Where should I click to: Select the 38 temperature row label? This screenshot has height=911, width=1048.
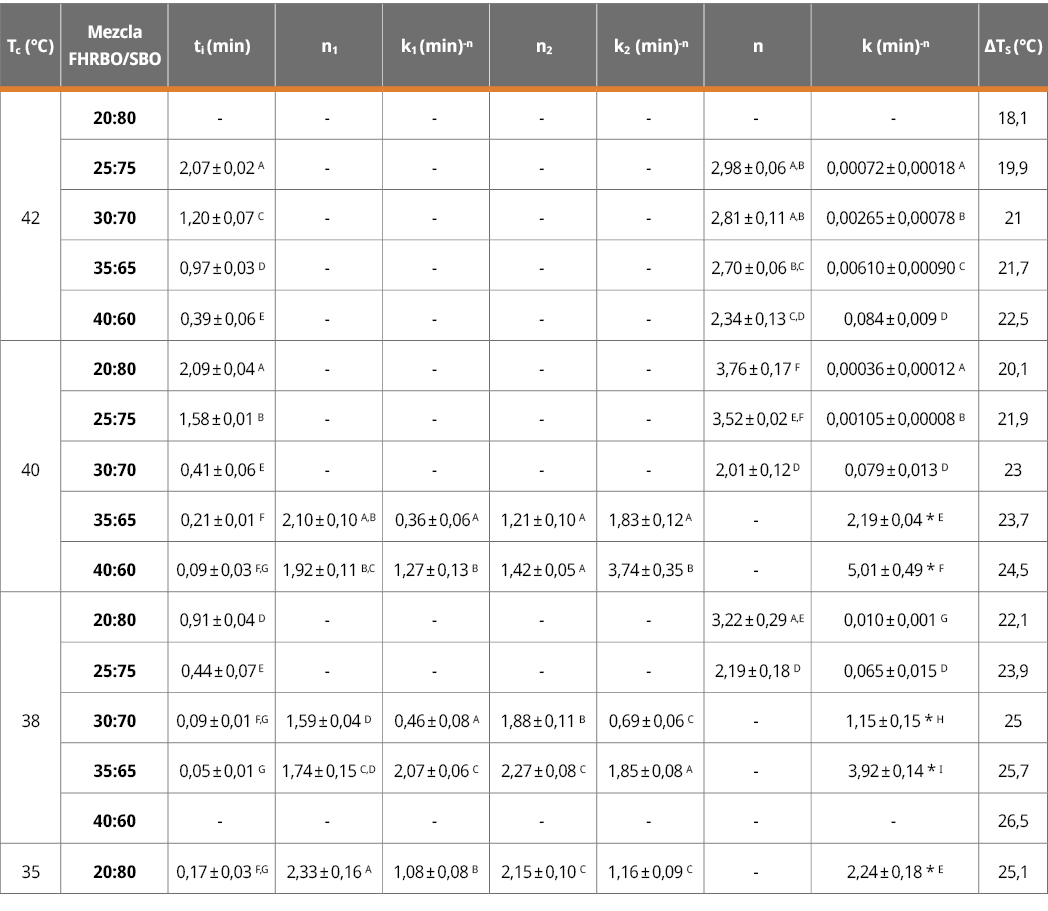[x=30, y=720]
